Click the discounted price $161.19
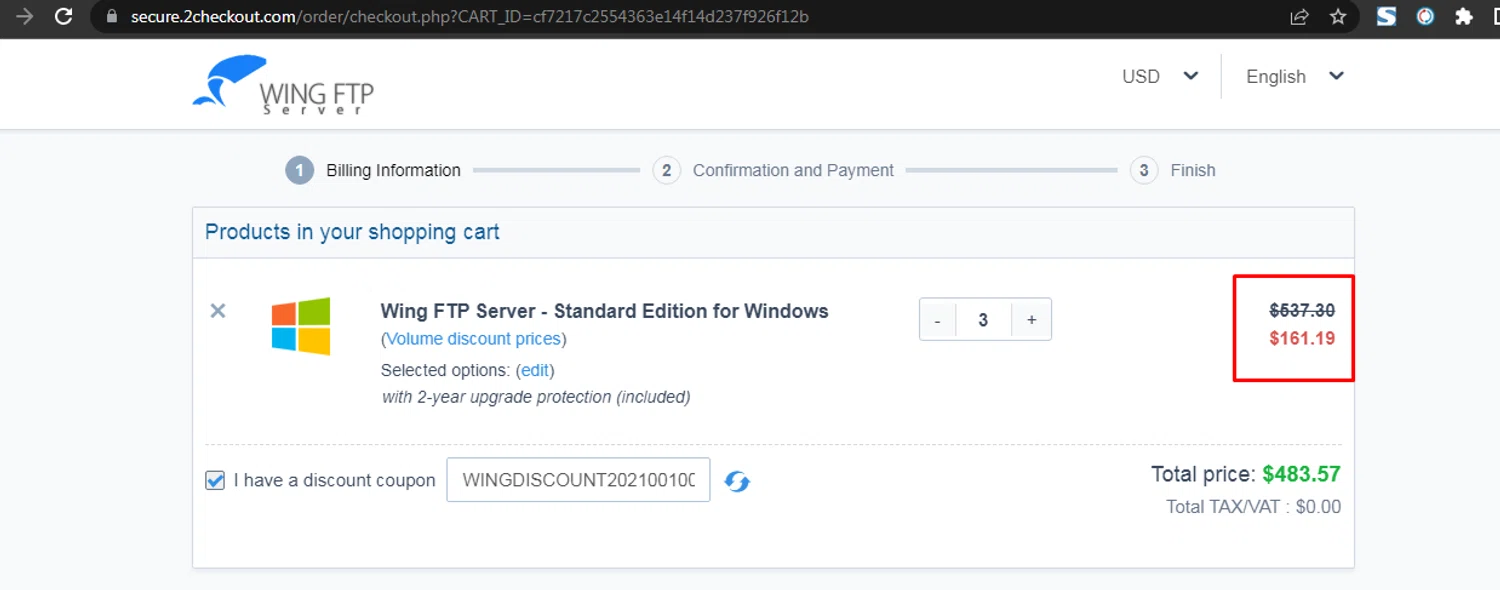The width and height of the screenshot is (1500, 590). point(1302,338)
